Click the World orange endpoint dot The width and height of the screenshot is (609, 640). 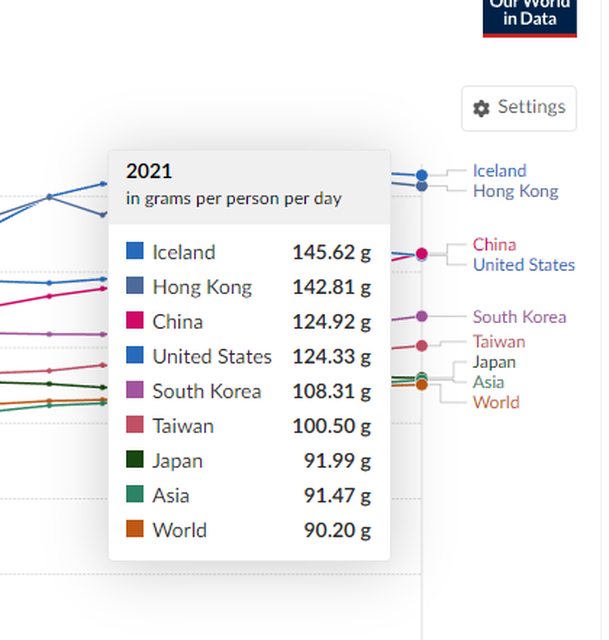coord(422,384)
